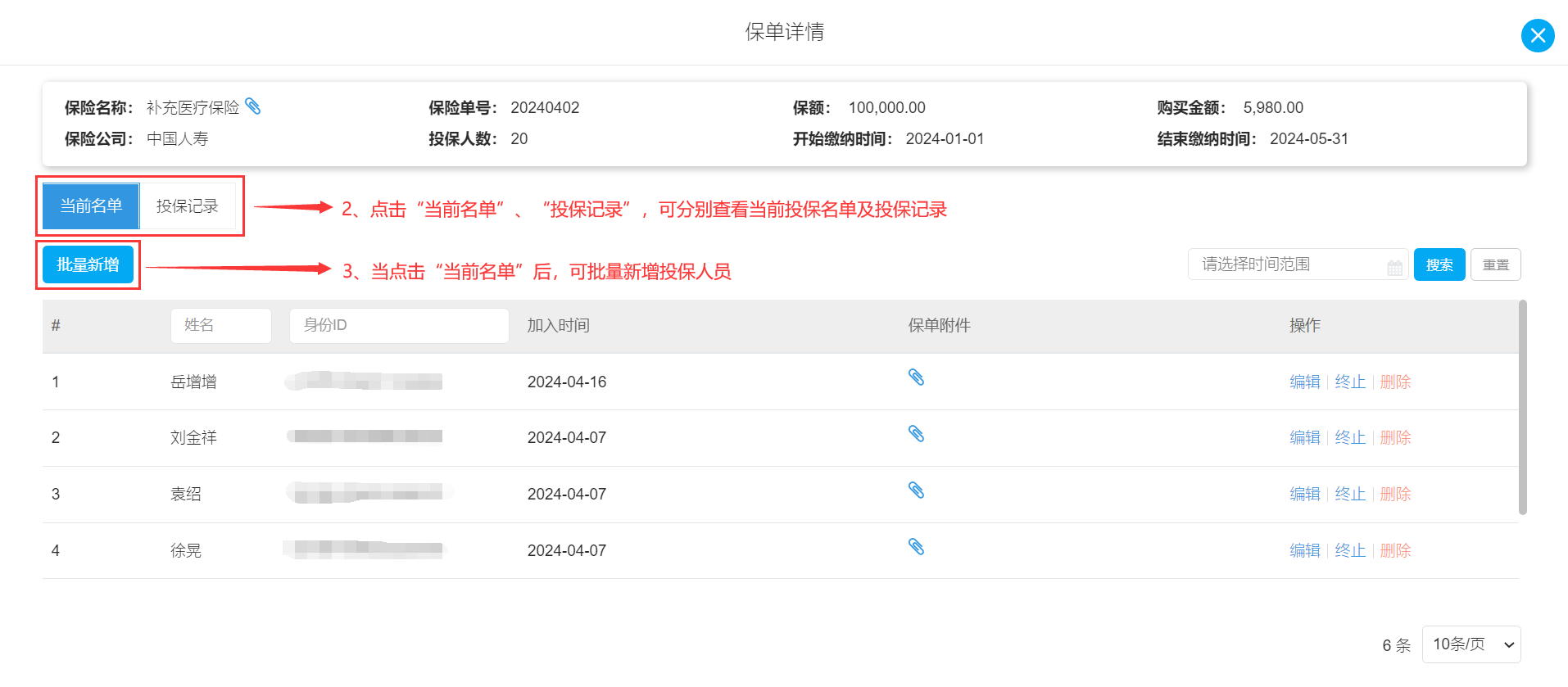Click the 搜索 button
Viewport: 1568px width, 687px height.
pos(1439,264)
